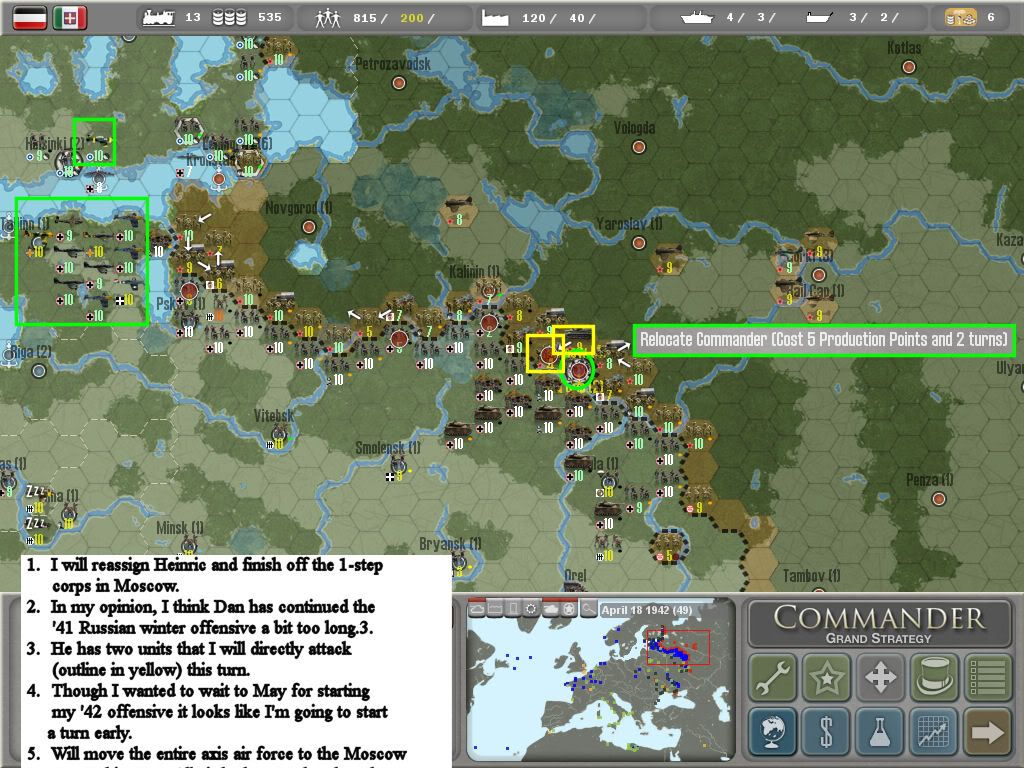Open the top hat diplomacy button
The width and height of the screenshot is (1024, 768).
click(x=934, y=678)
